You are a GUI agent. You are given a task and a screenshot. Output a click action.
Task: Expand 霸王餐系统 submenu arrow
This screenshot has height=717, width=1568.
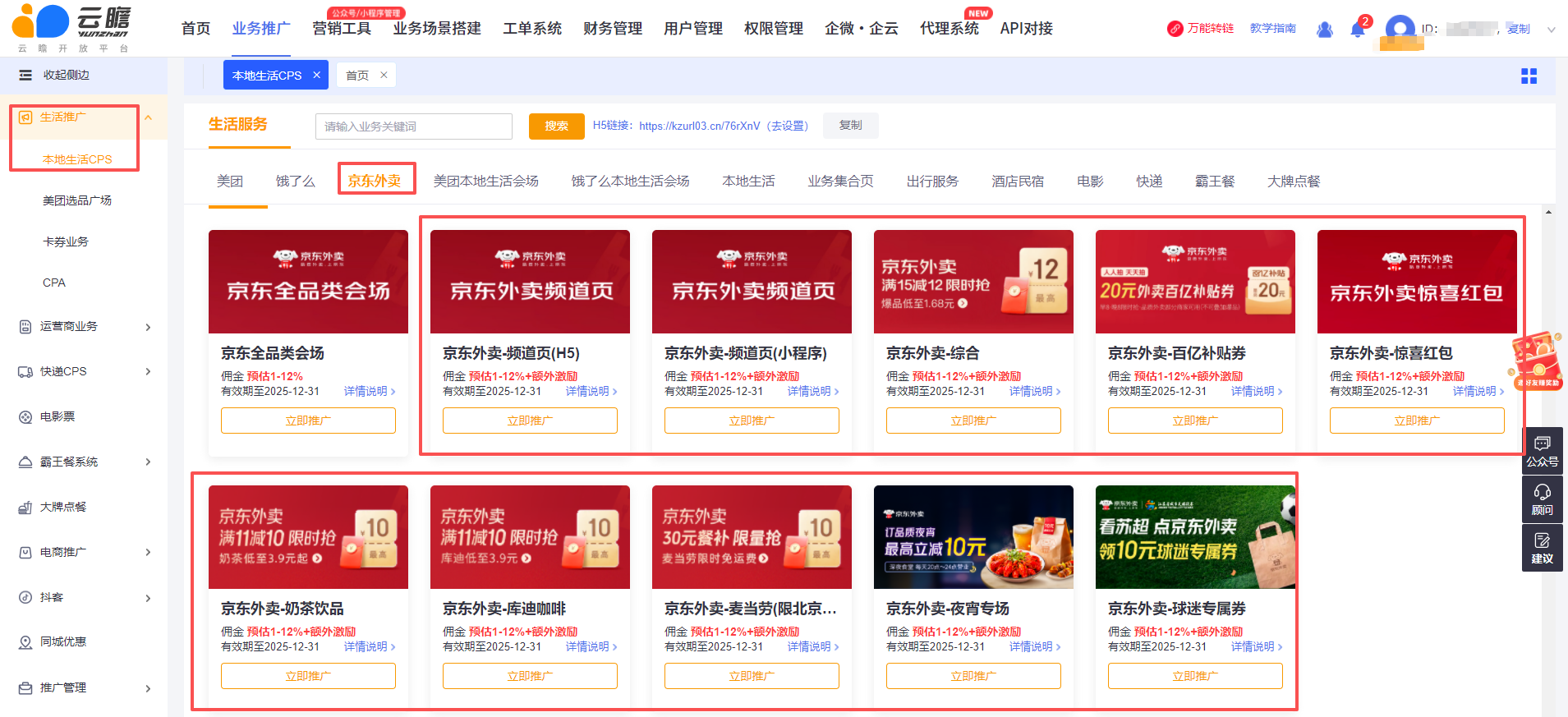pos(148,462)
